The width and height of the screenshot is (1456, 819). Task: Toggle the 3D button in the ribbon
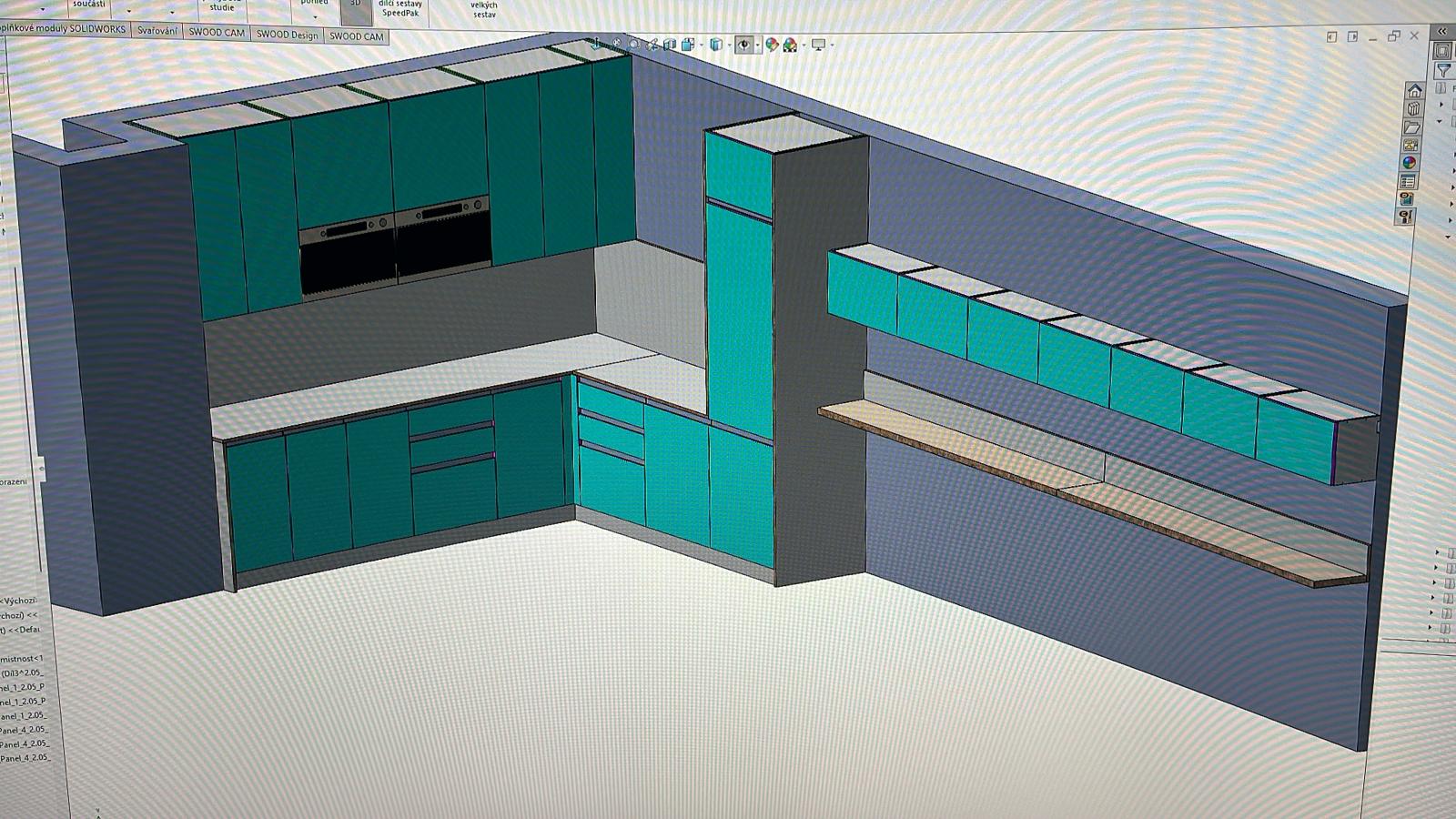click(355, 7)
